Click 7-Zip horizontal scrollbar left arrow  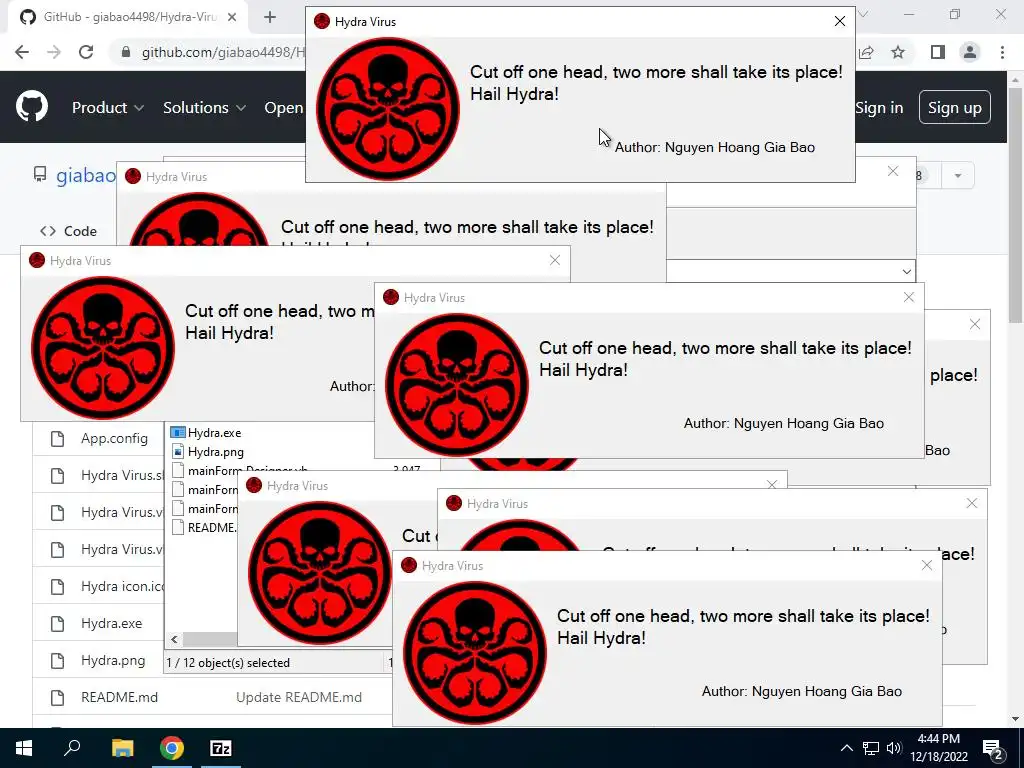tap(174, 639)
